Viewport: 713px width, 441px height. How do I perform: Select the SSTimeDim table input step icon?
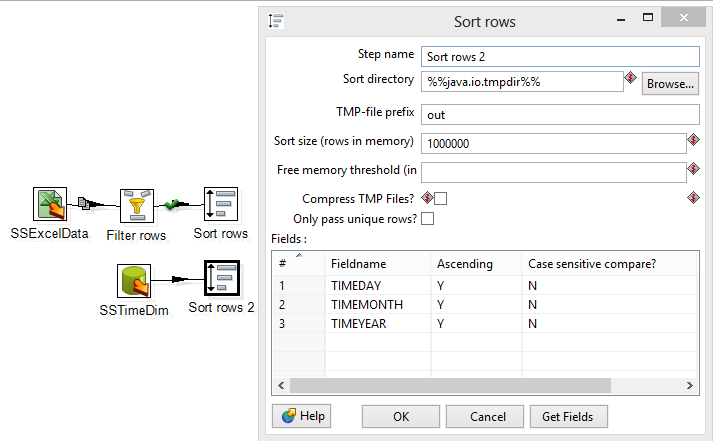(x=134, y=281)
